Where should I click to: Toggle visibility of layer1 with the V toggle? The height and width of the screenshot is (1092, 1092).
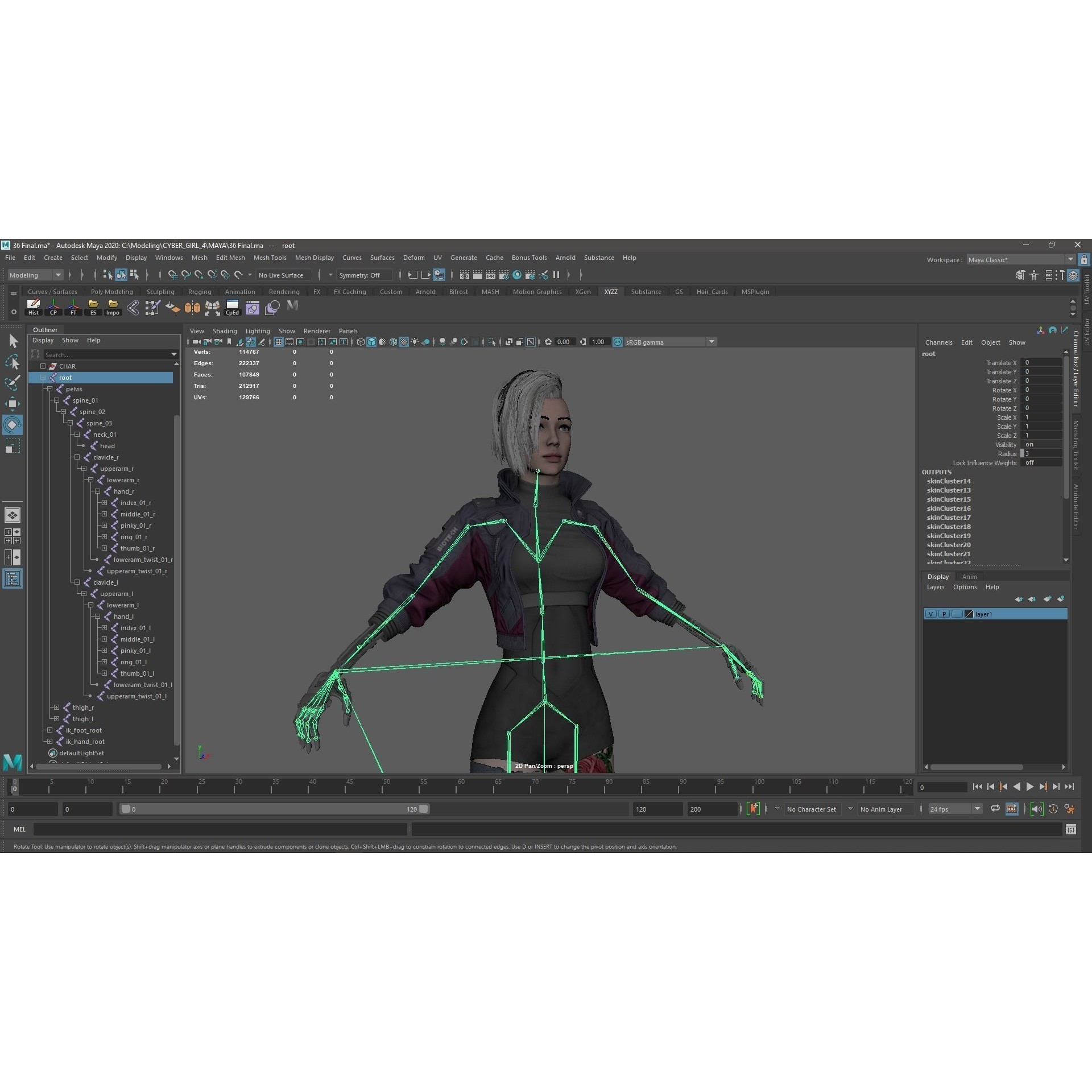931,614
